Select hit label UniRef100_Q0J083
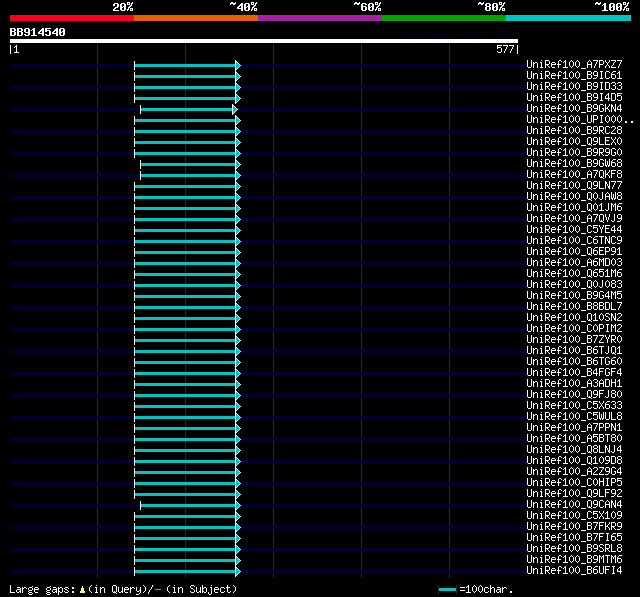The width and height of the screenshot is (640, 597). [574, 285]
